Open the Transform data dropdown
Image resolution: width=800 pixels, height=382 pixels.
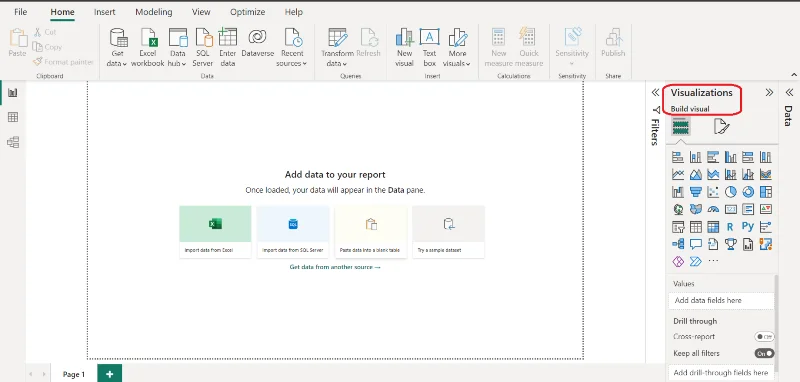coord(337,48)
